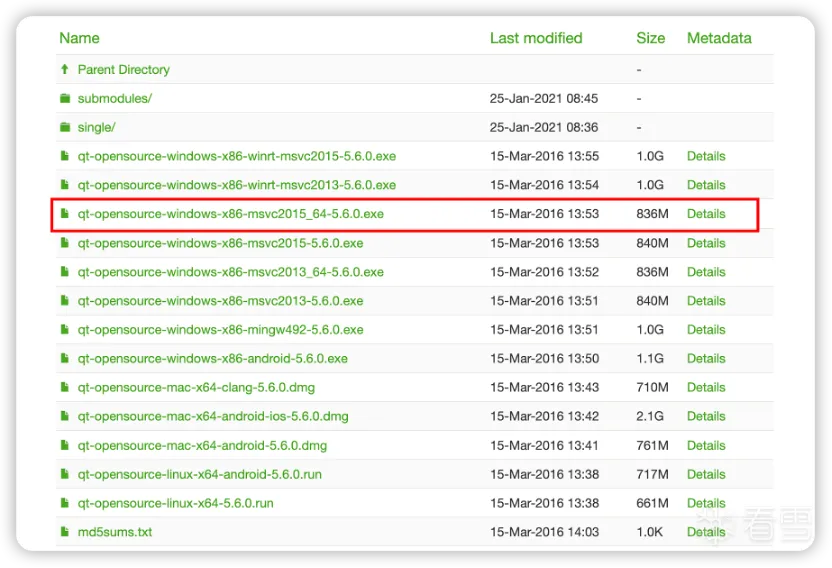This screenshot has width=832, height=568.
Task: Open Details for winrt-msvc2013-5.6.0.exe
Action: [x=706, y=185]
